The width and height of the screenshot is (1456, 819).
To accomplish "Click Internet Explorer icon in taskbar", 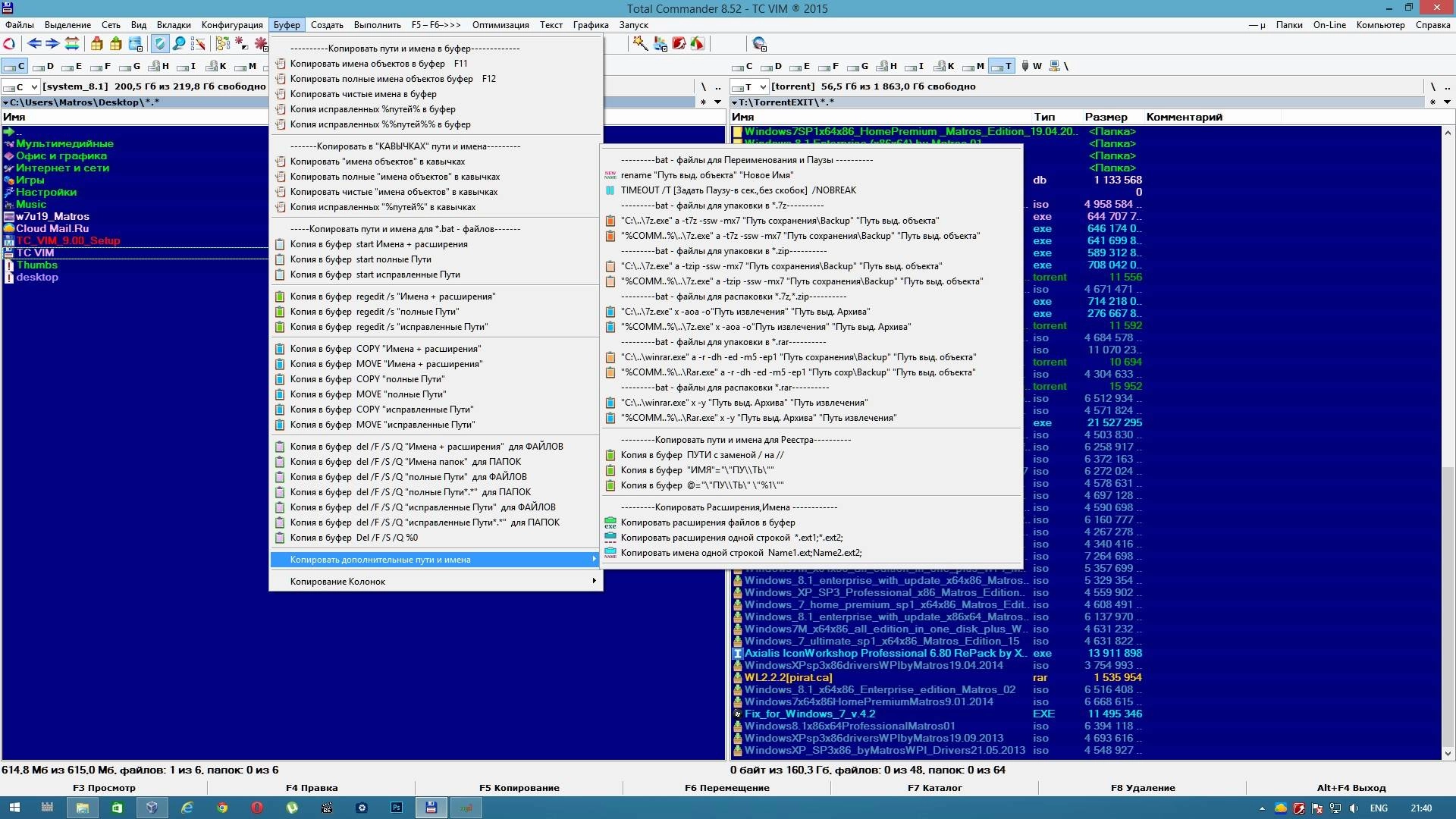I will tap(187, 808).
